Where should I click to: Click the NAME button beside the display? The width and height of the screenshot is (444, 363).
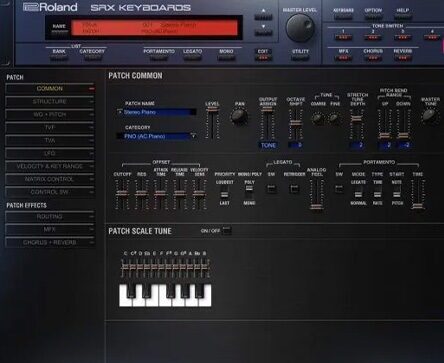(x=59, y=32)
